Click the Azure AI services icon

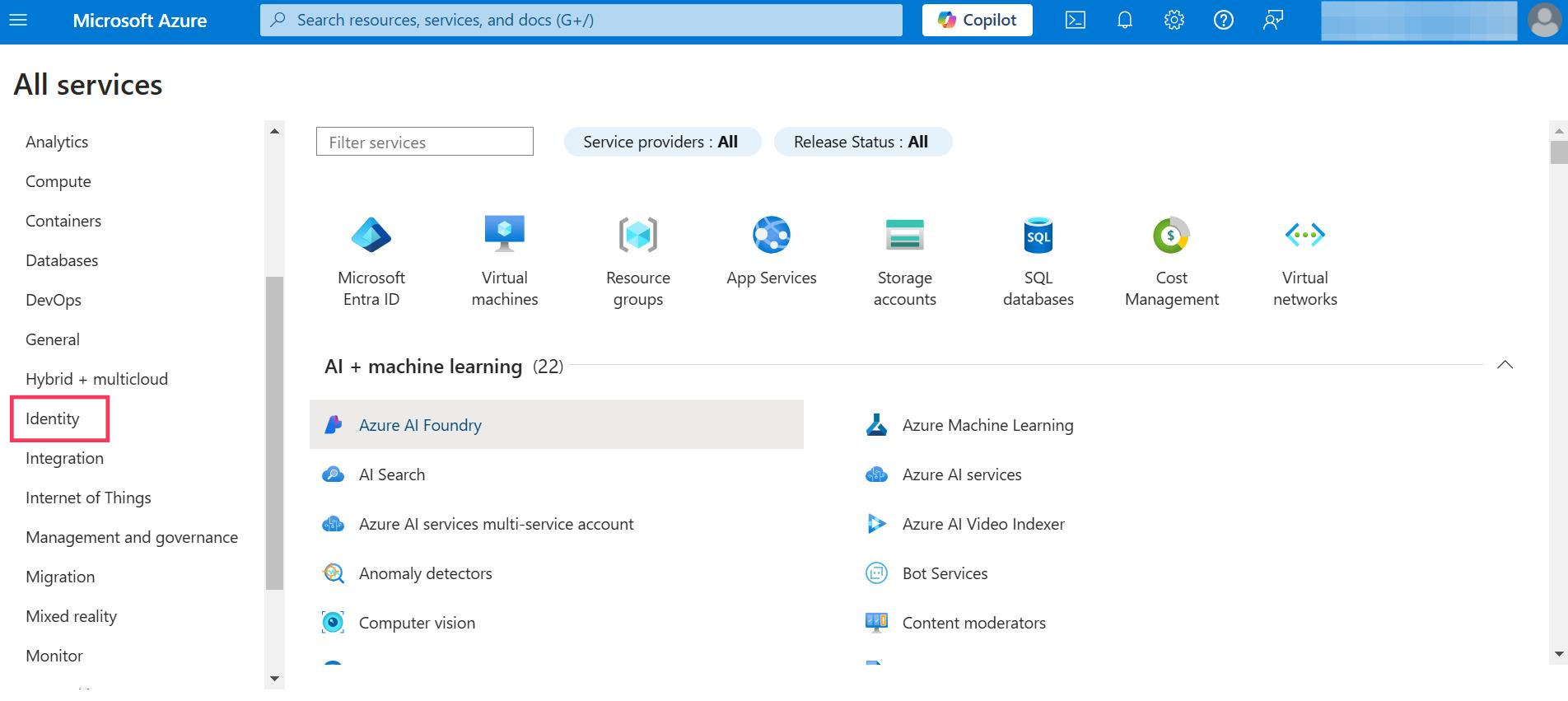[x=877, y=474]
